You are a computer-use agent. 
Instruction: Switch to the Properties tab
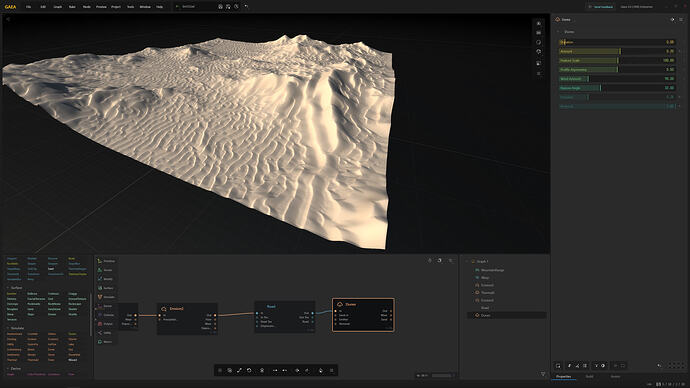pos(563,377)
